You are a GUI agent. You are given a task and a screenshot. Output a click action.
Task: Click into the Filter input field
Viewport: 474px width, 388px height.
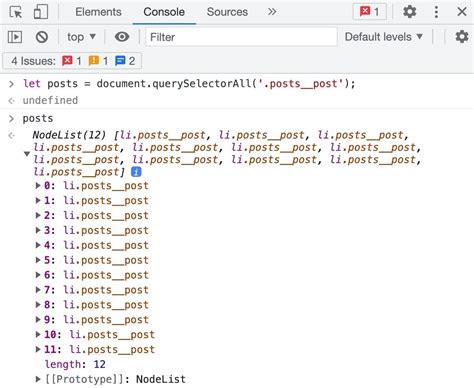click(x=241, y=37)
